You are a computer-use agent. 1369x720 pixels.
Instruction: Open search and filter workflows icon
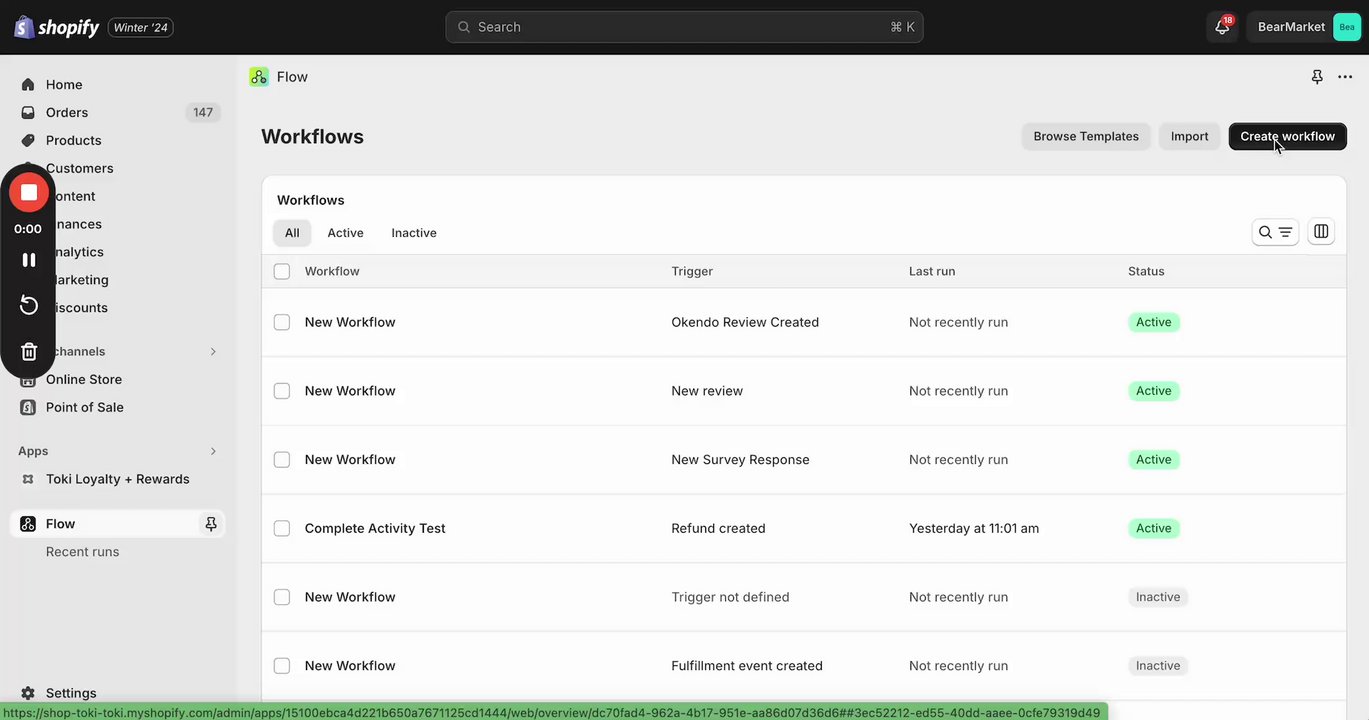(1275, 232)
